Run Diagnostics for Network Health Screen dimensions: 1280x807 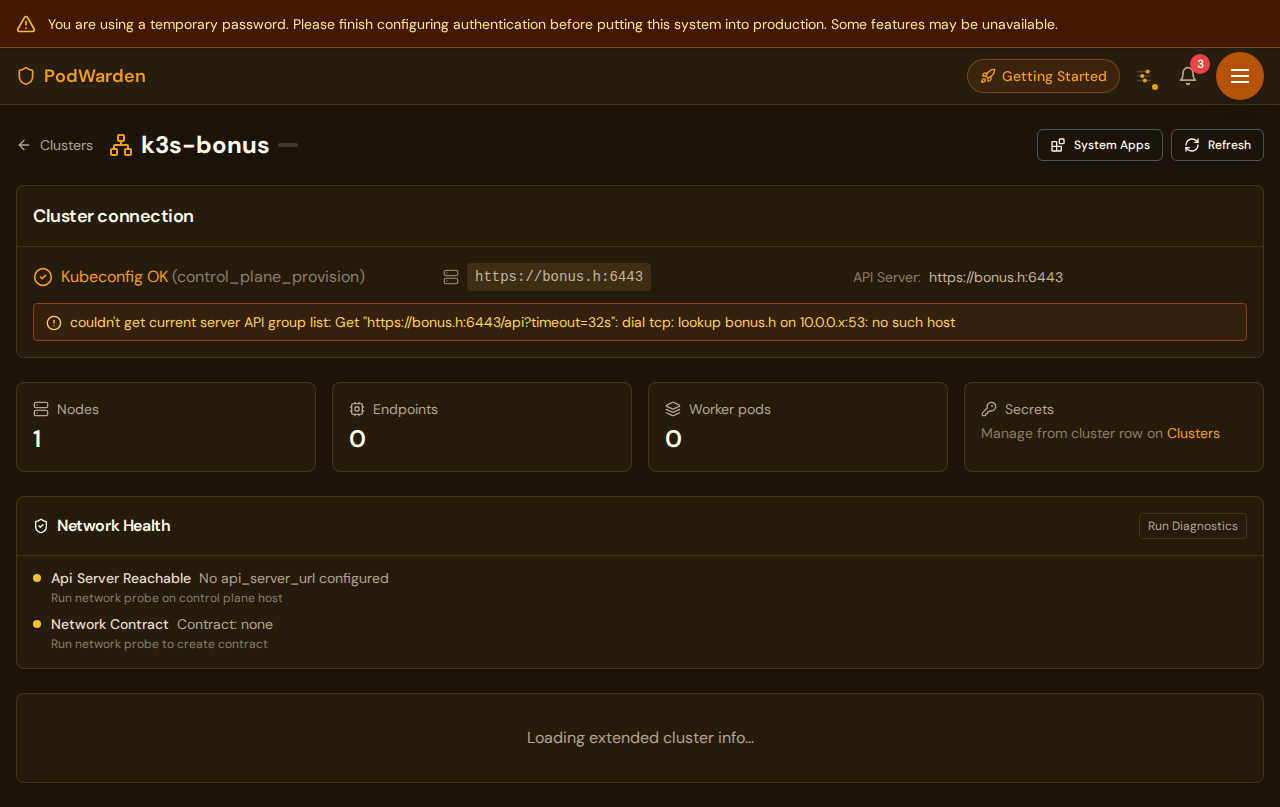pos(1192,525)
